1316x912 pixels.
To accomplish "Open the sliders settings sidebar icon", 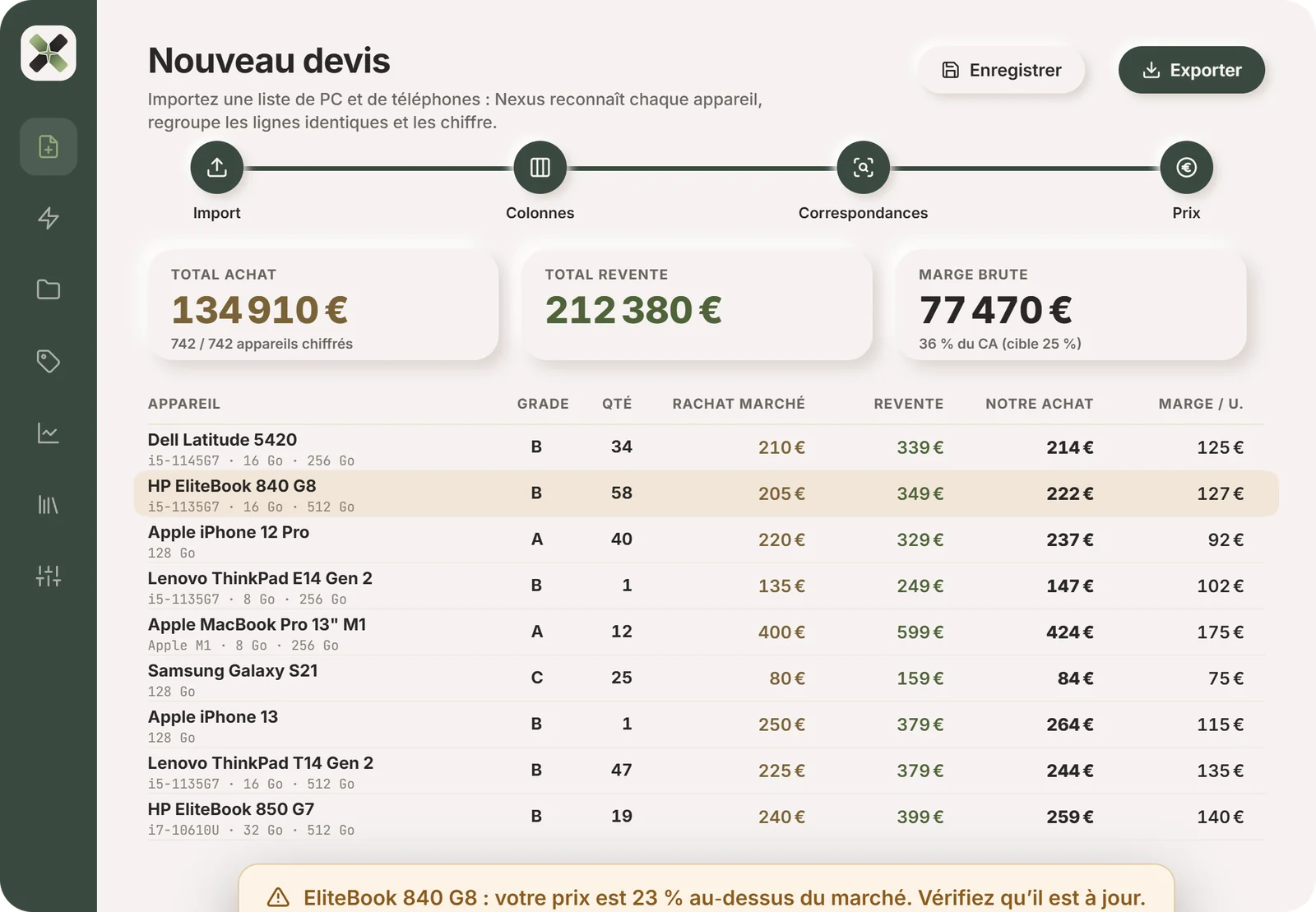I will click(x=49, y=576).
